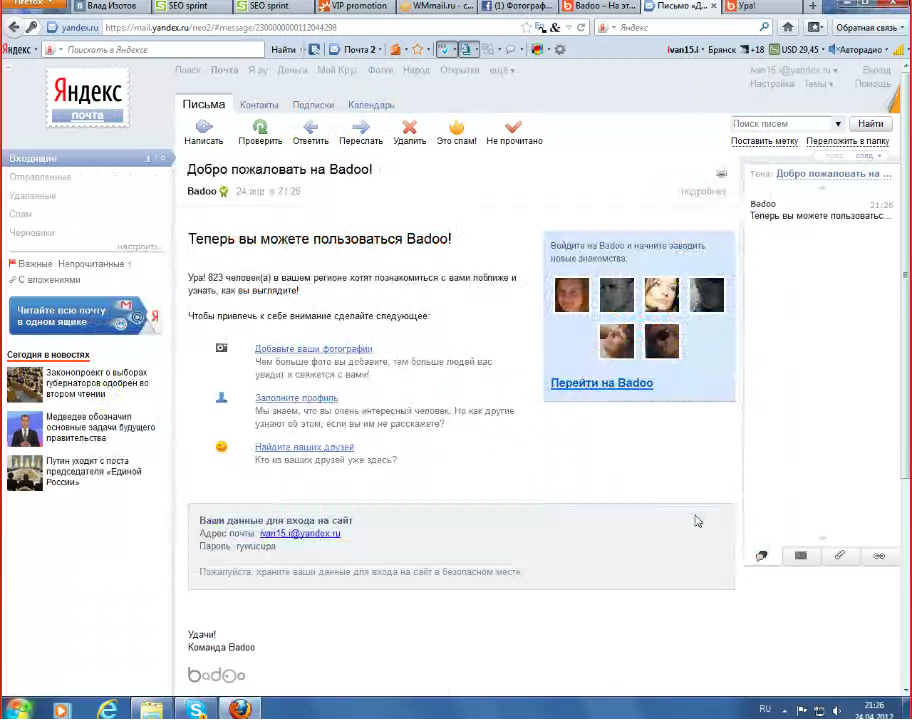Open the Темы dropdown

pos(818,84)
